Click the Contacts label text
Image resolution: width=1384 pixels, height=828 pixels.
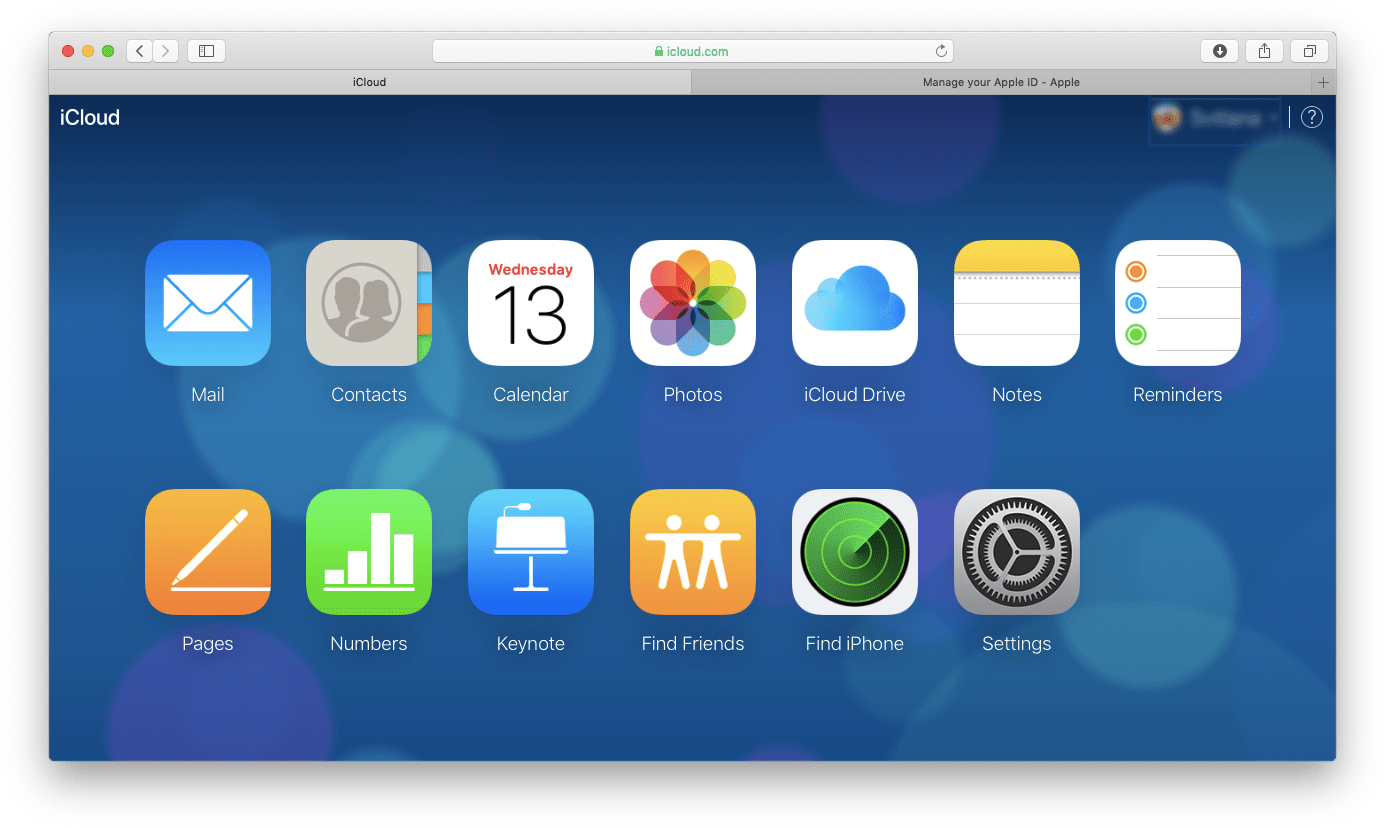point(369,395)
